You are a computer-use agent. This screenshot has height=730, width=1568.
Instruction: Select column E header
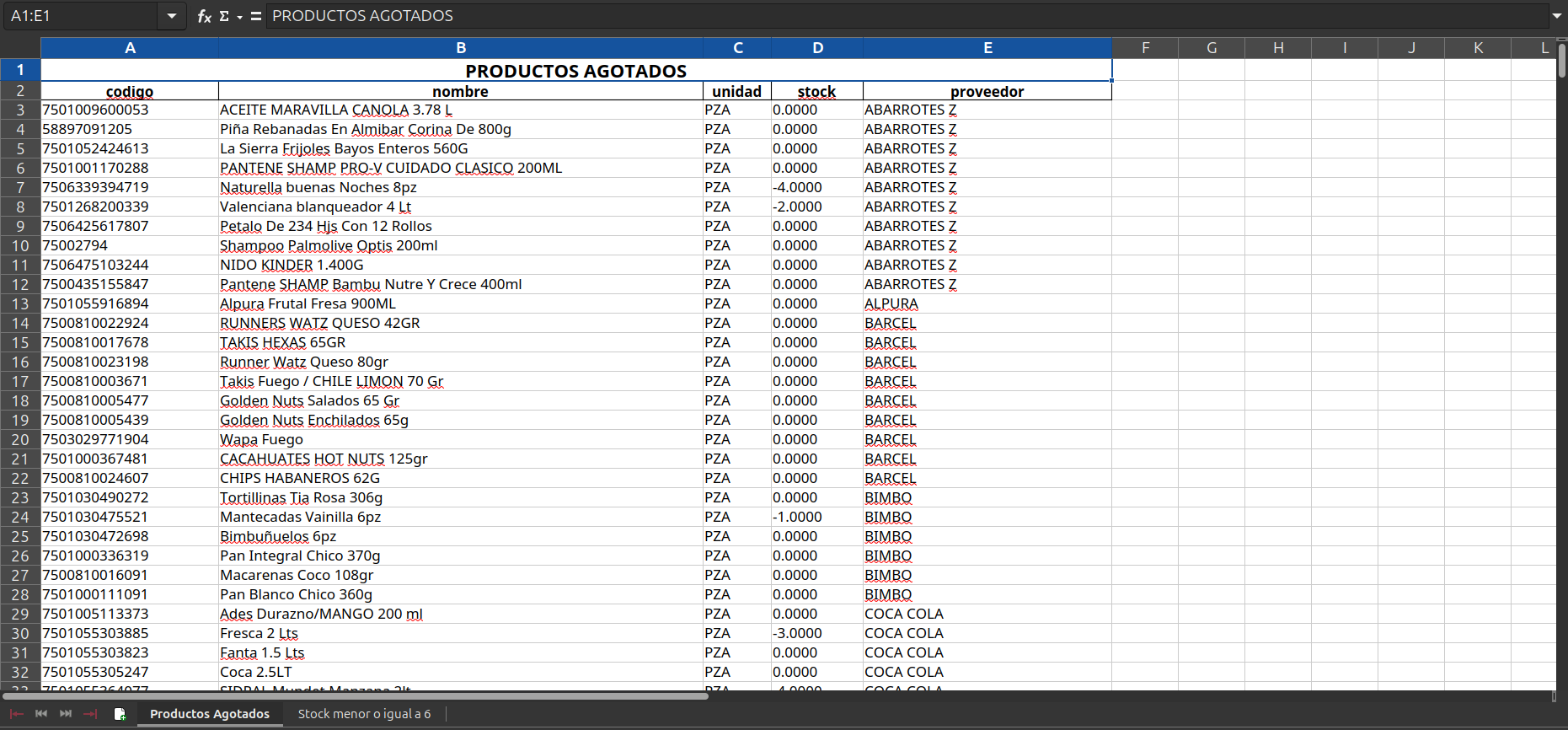987,48
